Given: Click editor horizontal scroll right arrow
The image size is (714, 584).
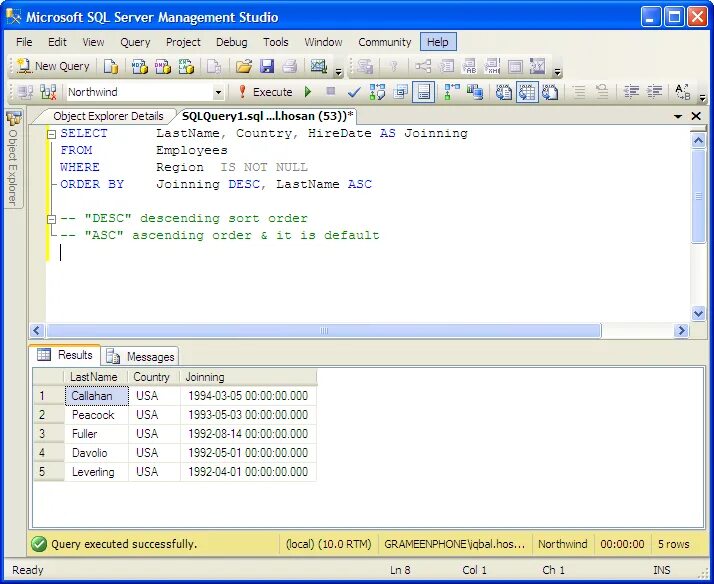Looking at the screenshot, I should (681, 331).
